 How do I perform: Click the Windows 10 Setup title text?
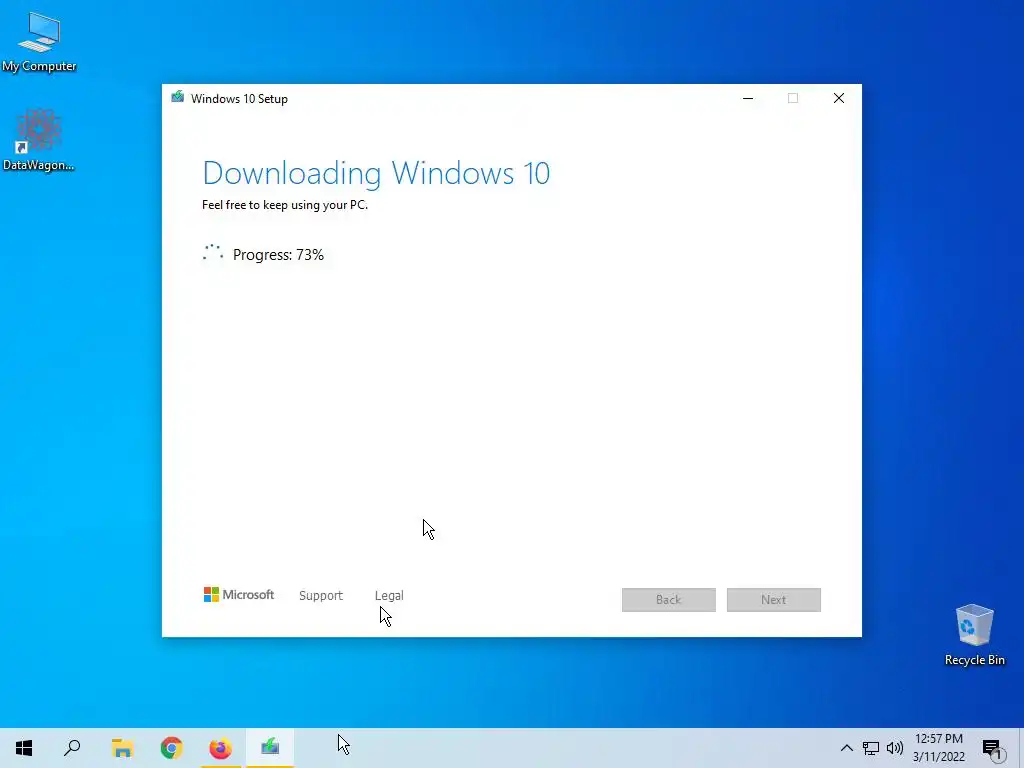coord(239,99)
